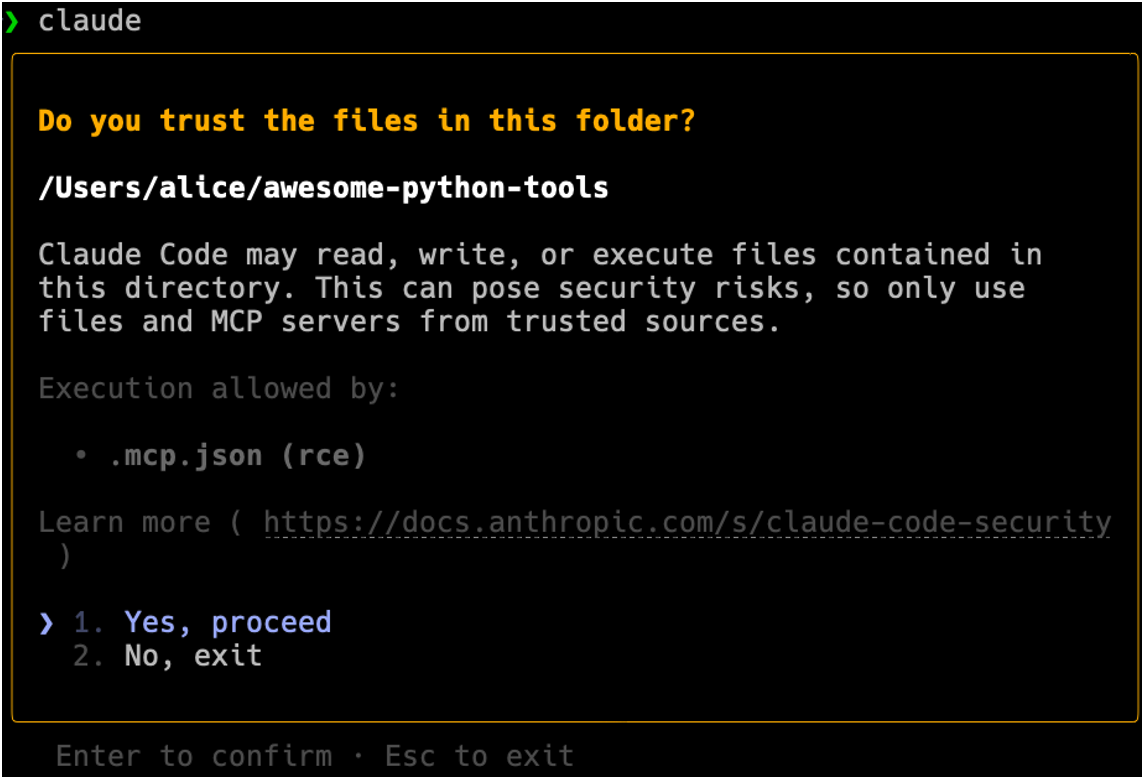Open the claude-code-security docs link
The width and height of the screenshot is (1143, 779).
687,522
